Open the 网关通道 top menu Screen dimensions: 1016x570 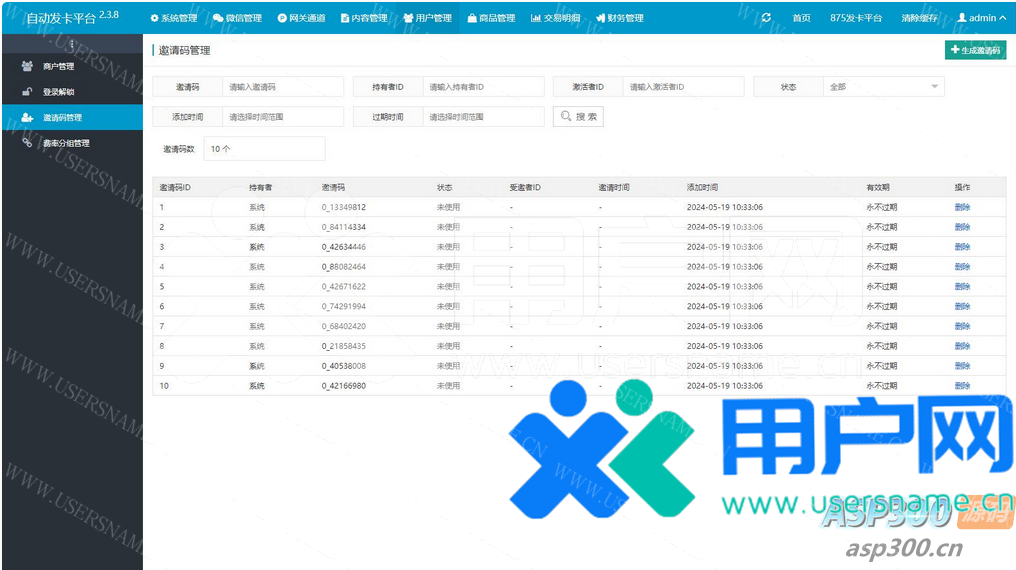(301, 18)
